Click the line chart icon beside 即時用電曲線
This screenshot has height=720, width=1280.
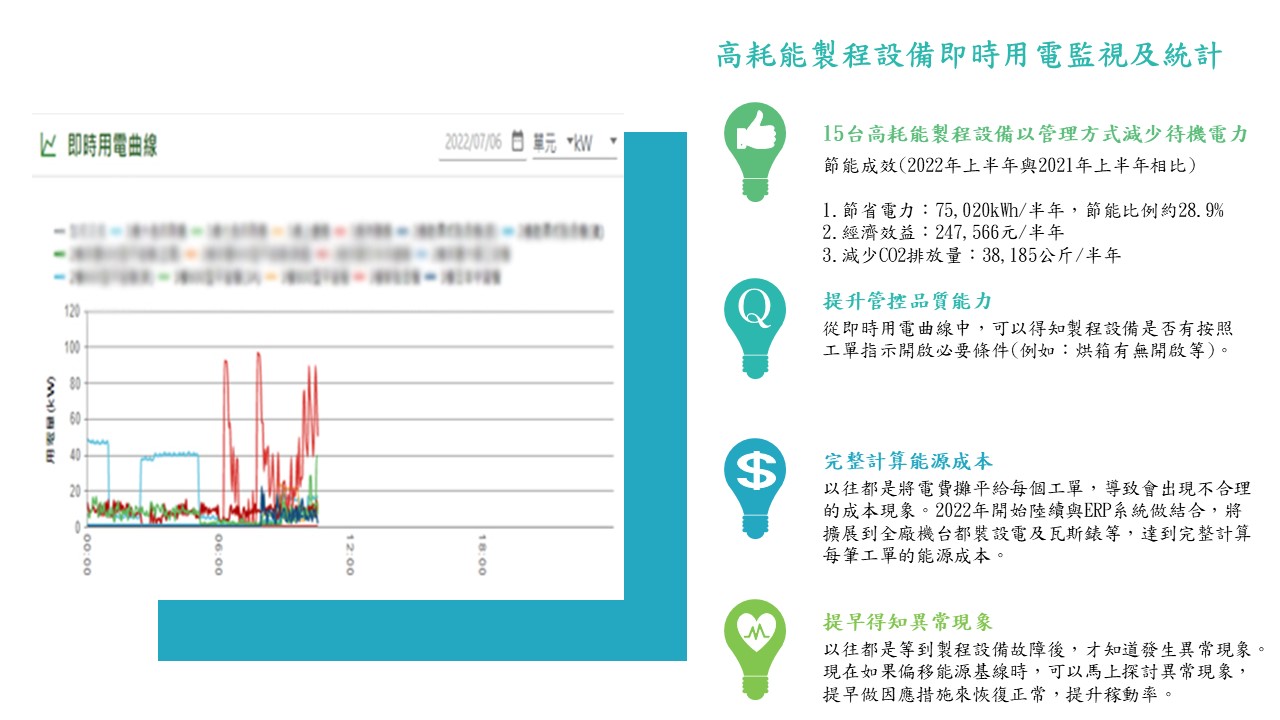pyautogui.click(x=47, y=146)
